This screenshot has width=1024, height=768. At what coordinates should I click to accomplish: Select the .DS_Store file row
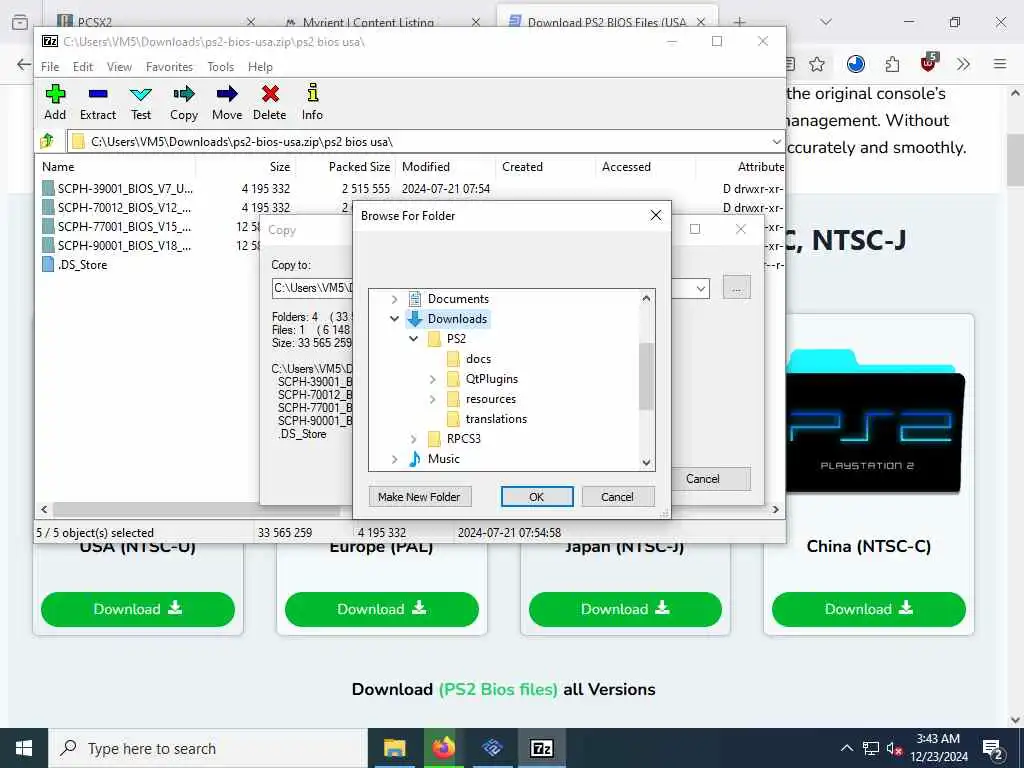74,264
